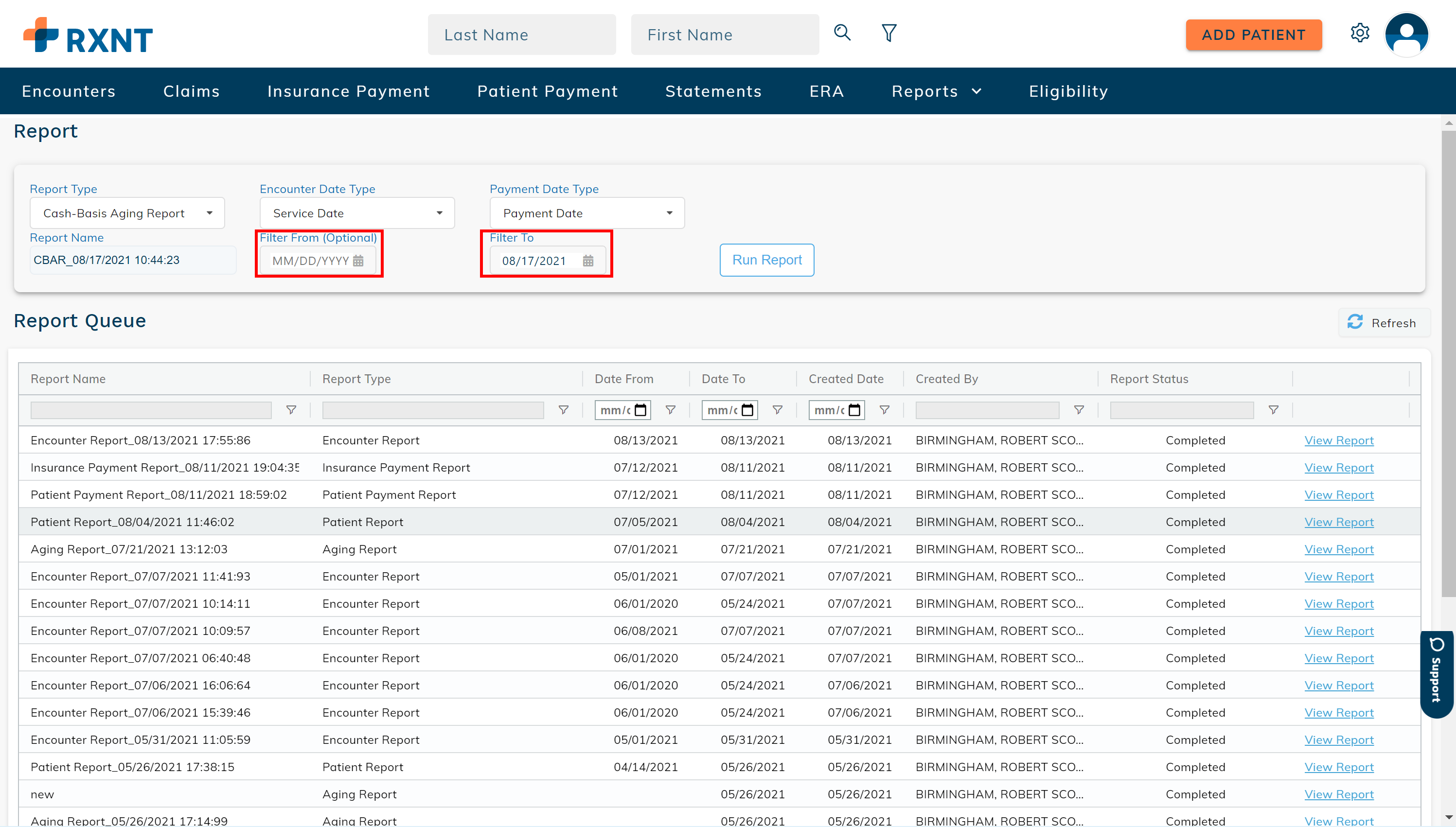Open the Insurance Payment tab
Viewport: 1456px width, 827px height.
348,91
